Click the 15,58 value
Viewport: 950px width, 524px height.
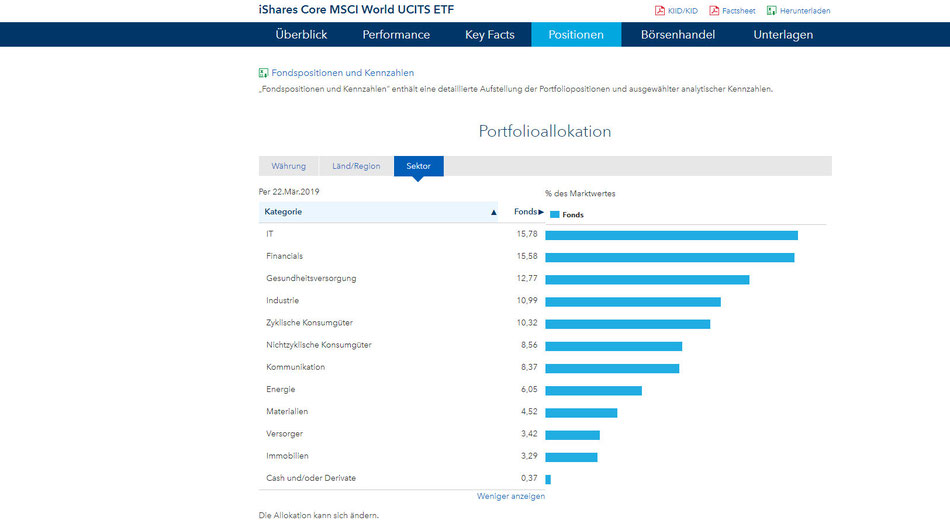point(527,256)
